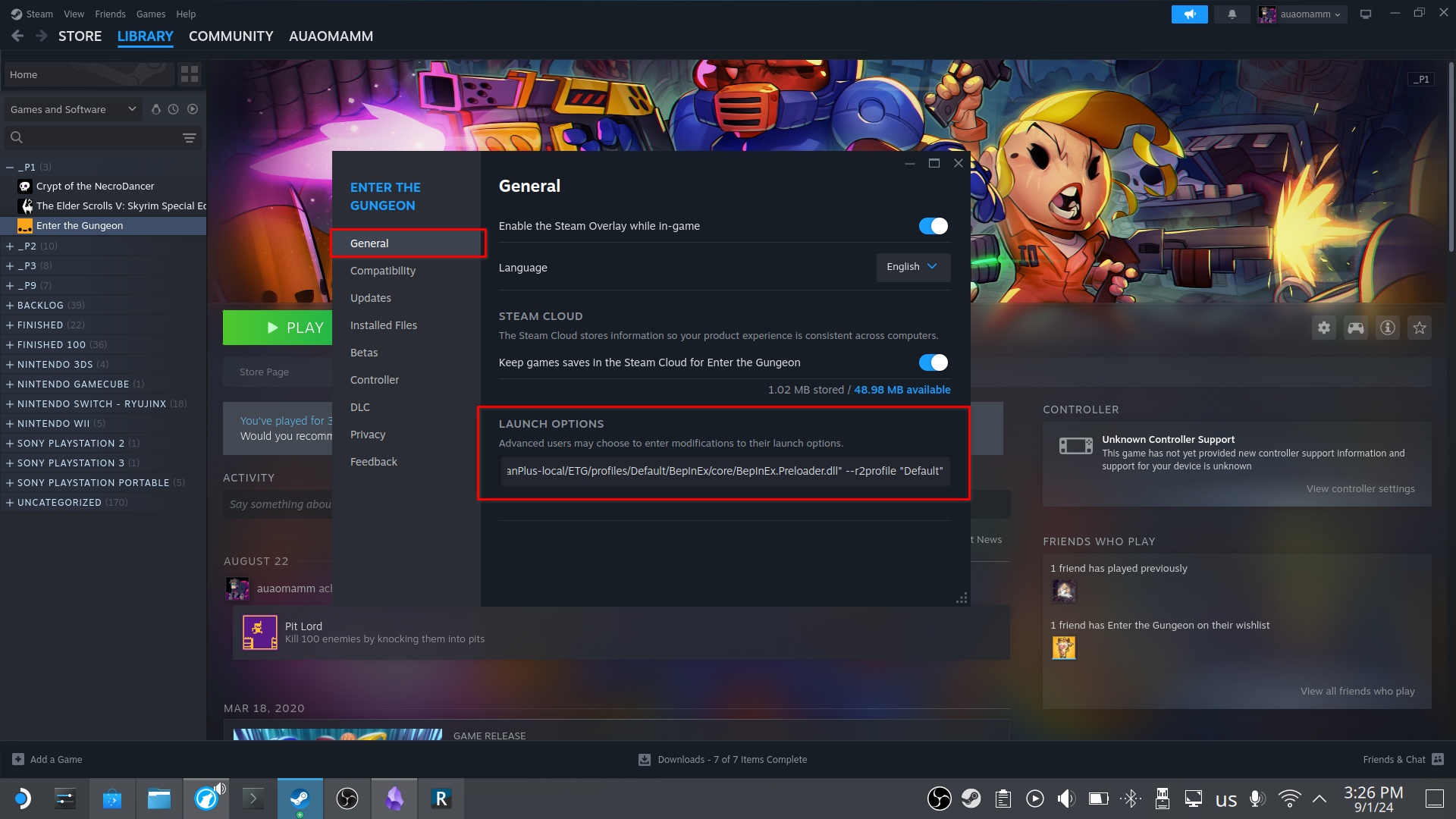Image resolution: width=1456 pixels, height=819 pixels.
Task: Select The Elder Scrolls V: Skyrim
Action: click(103, 206)
